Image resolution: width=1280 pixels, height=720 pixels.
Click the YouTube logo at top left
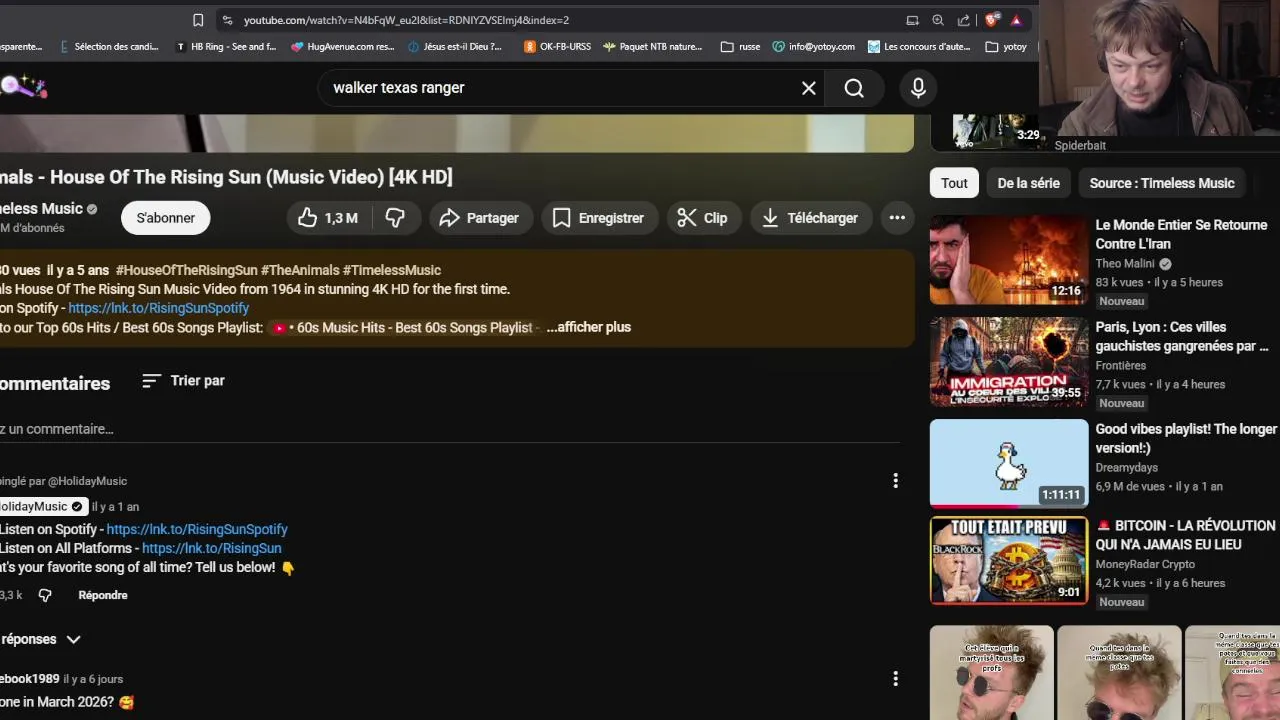(x=22, y=87)
